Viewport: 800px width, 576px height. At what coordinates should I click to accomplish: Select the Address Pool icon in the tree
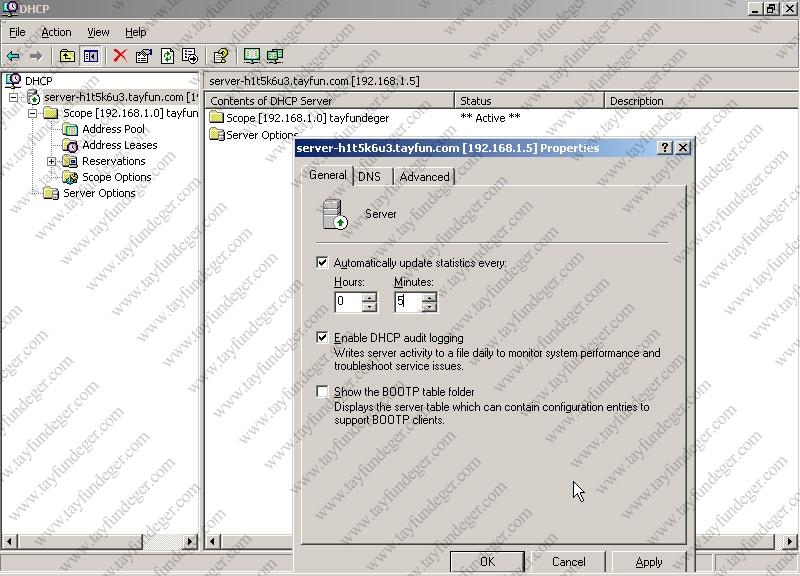(70, 129)
